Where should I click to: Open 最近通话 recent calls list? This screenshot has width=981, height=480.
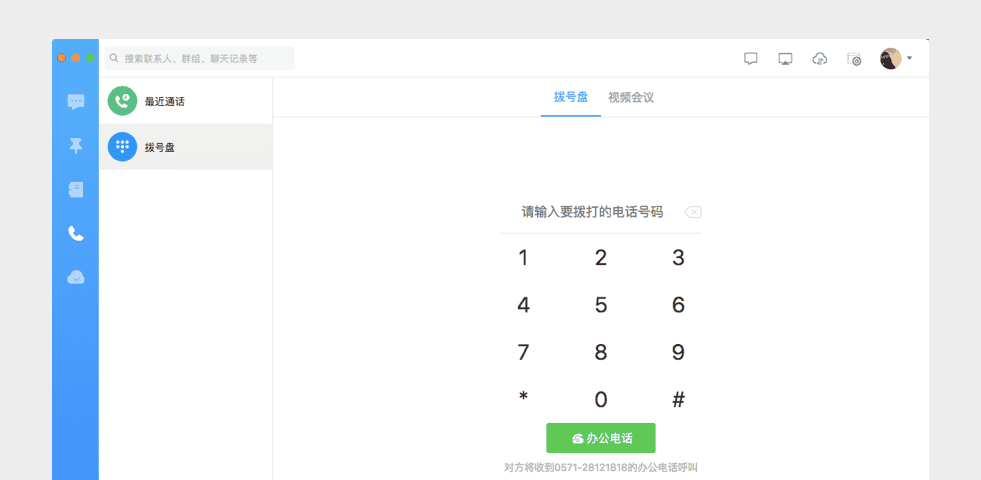pos(186,101)
